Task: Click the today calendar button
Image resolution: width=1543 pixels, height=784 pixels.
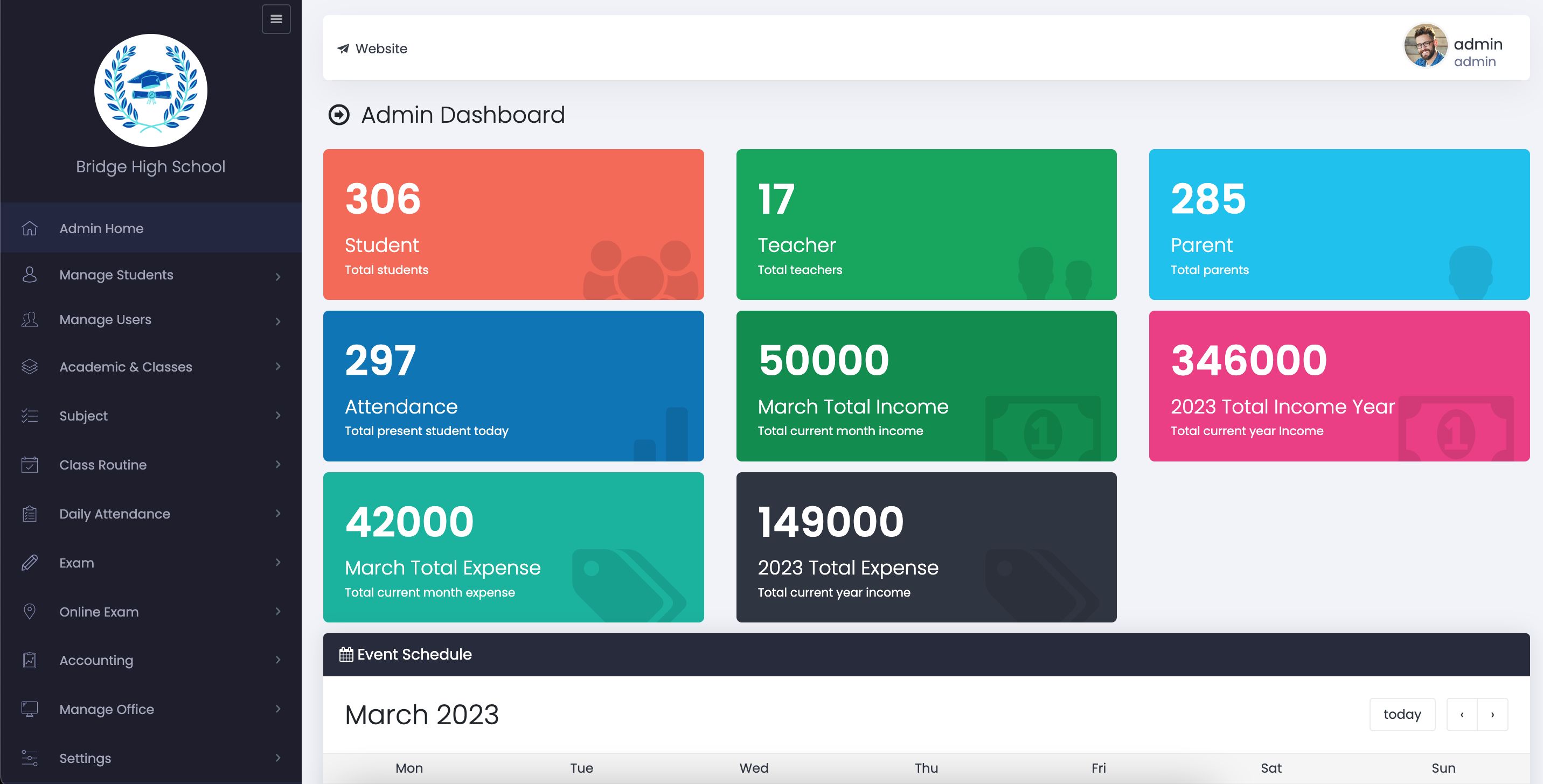Action: tap(1402, 714)
